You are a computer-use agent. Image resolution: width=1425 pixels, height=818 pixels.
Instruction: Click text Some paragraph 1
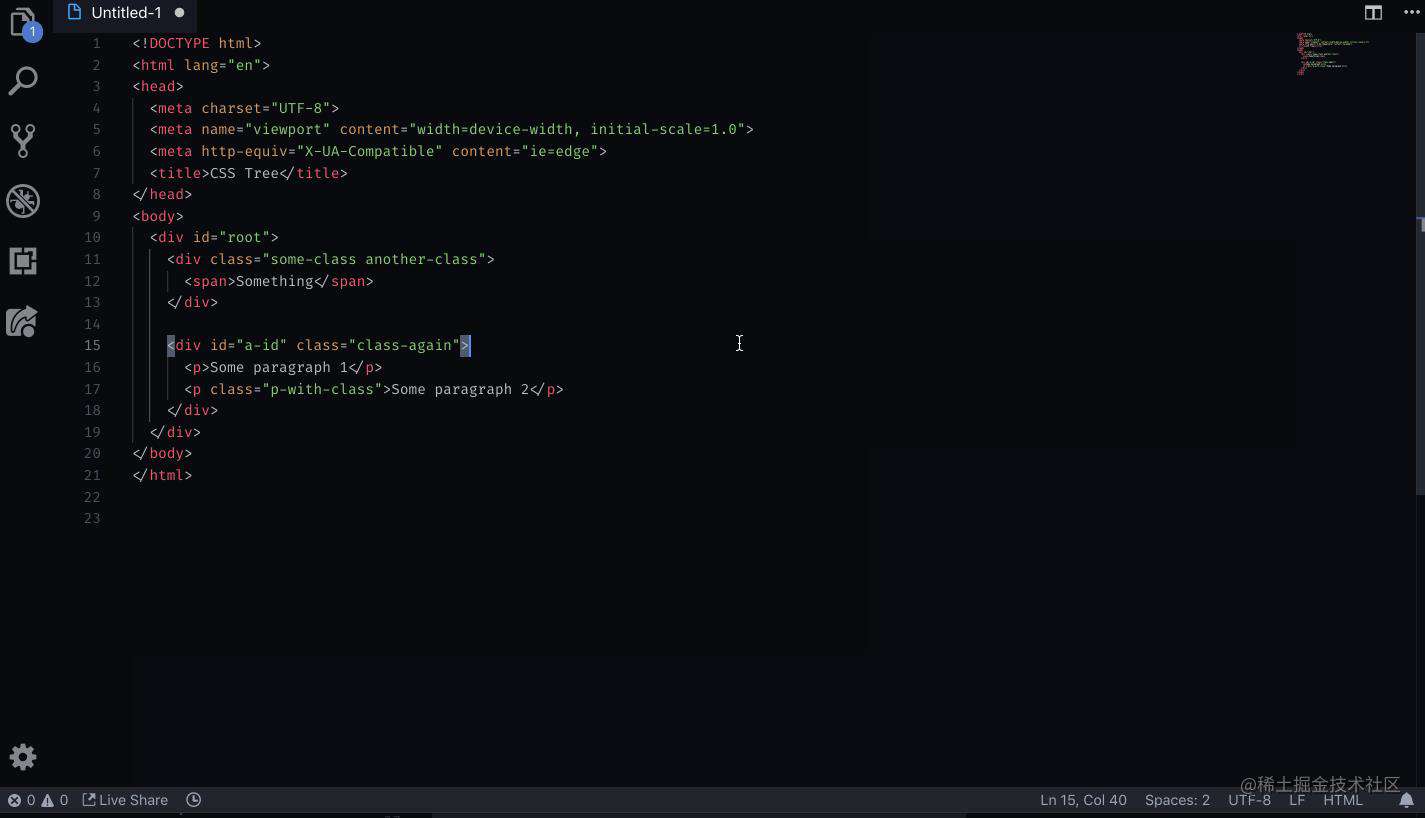279,367
